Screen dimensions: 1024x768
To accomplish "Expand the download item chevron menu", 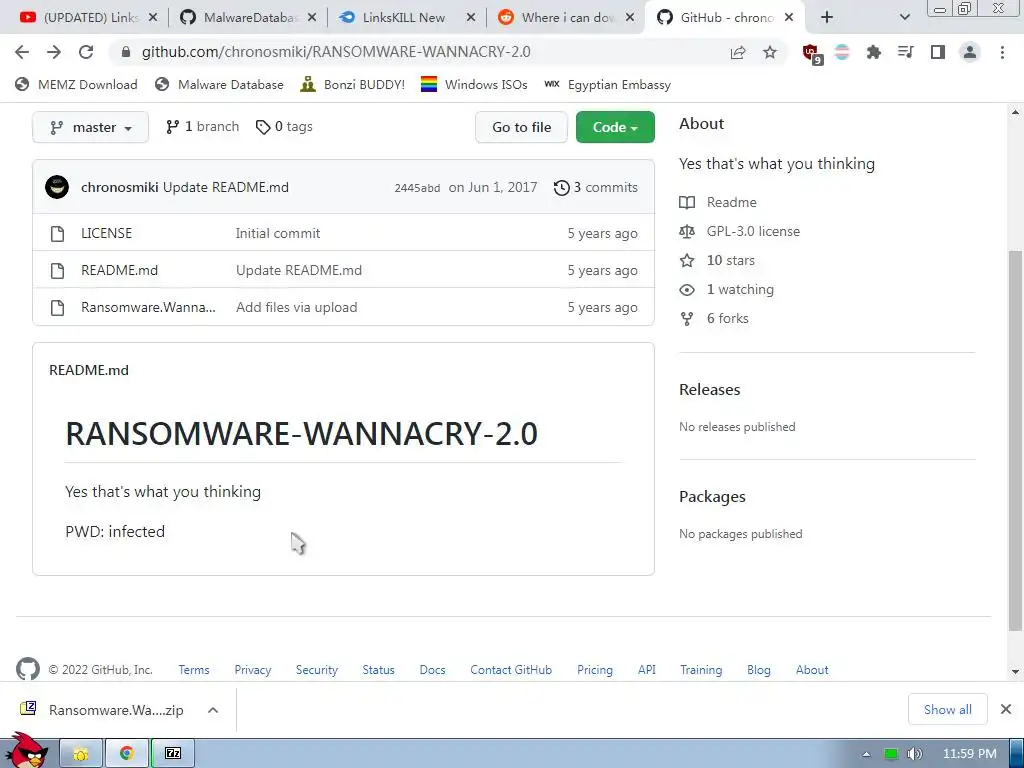I will (213, 710).
